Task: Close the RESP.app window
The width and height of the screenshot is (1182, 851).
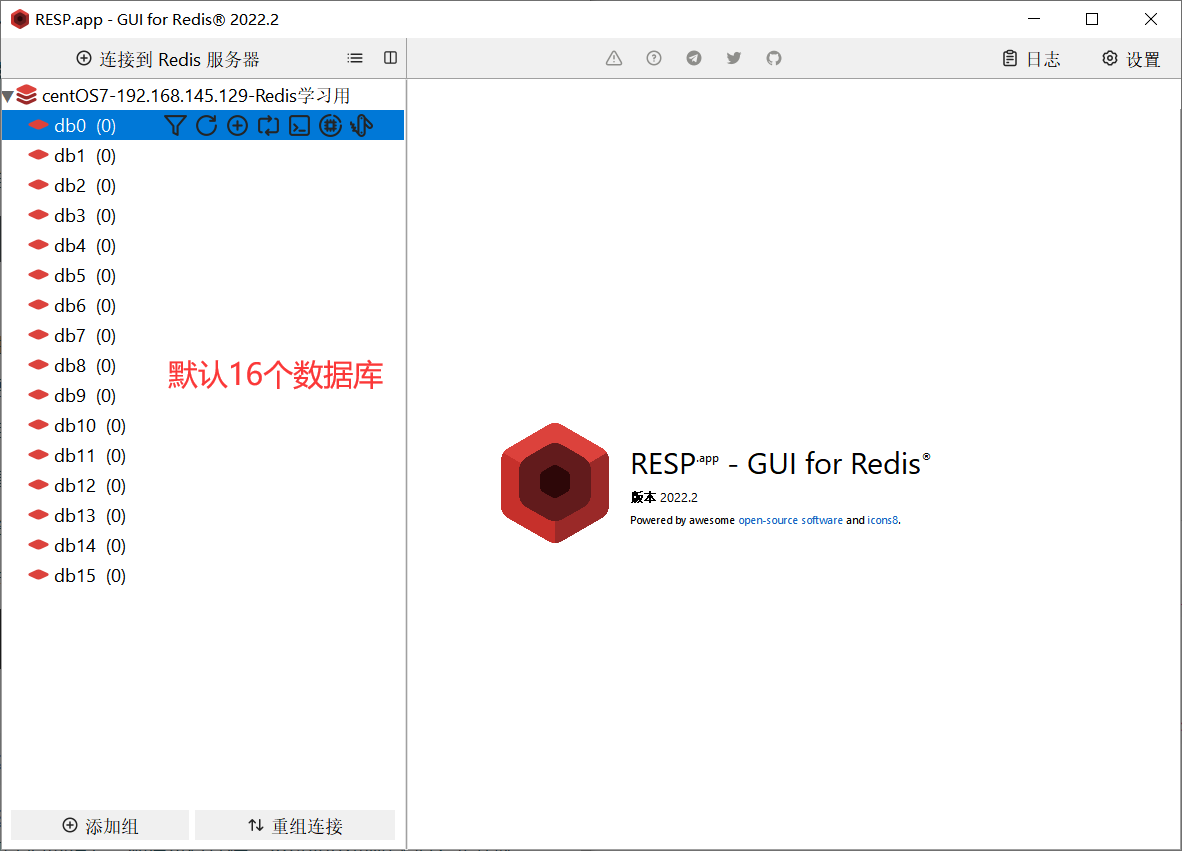Action: 1150,19
